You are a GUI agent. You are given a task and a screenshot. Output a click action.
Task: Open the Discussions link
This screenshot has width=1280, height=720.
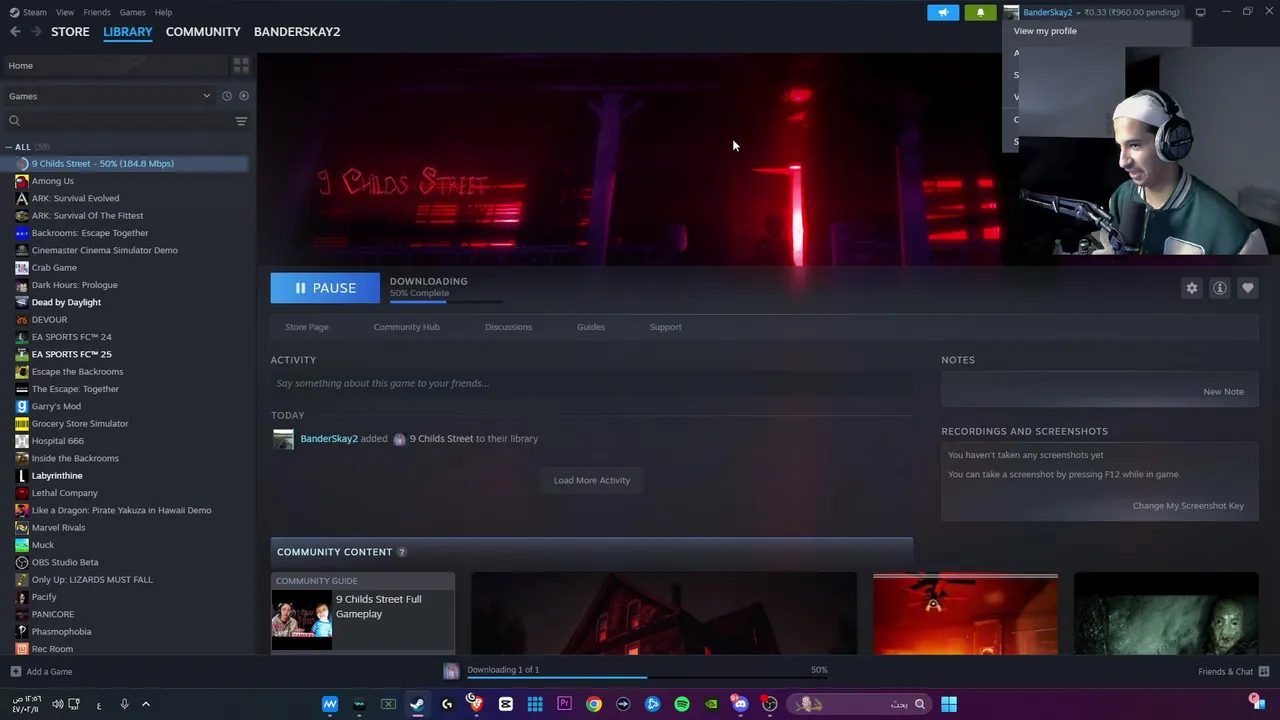coord(508,327)
